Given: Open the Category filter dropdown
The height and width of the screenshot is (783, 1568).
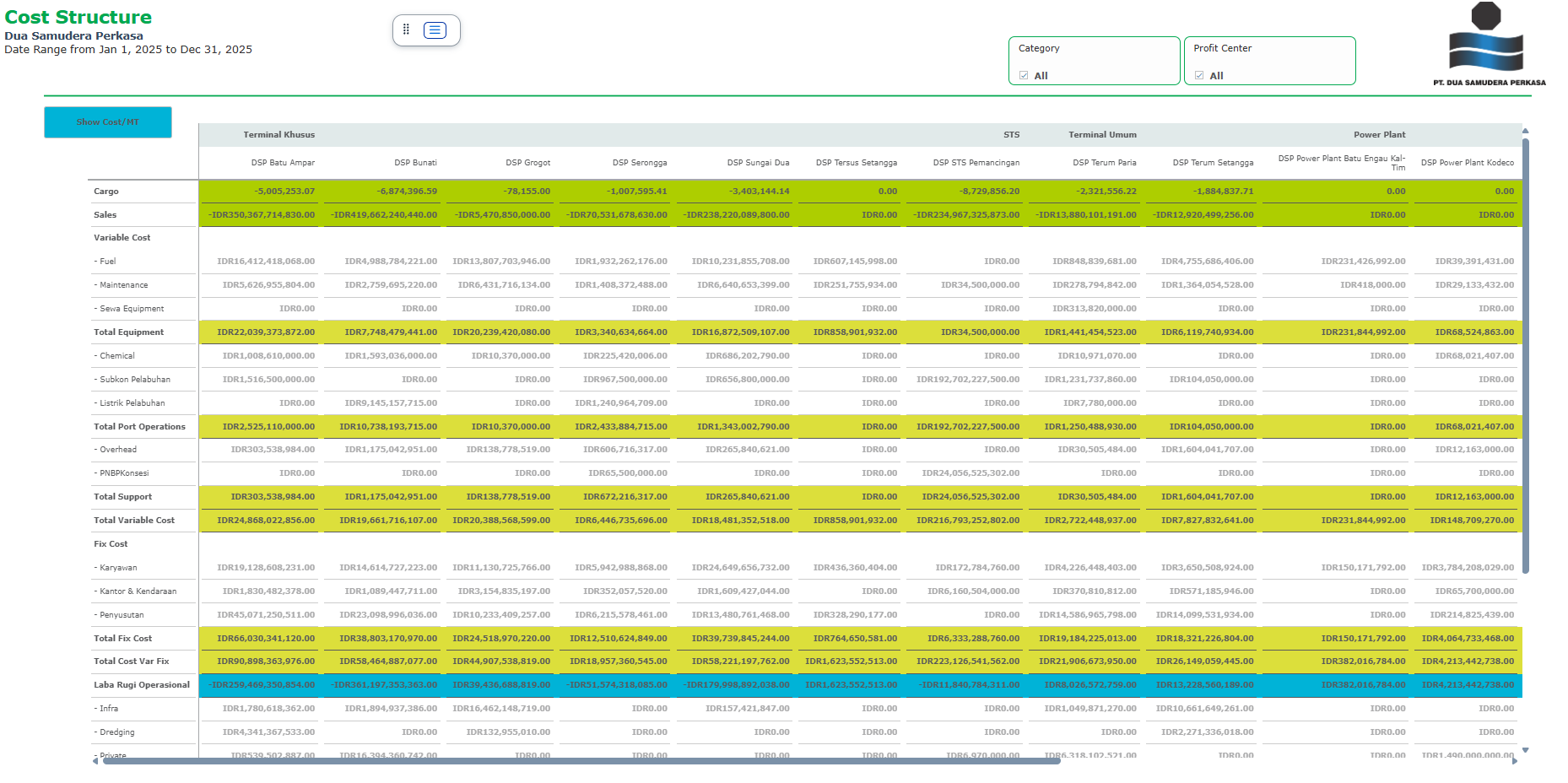Looking at the screenshot, I should click(x=1094, y=61).
